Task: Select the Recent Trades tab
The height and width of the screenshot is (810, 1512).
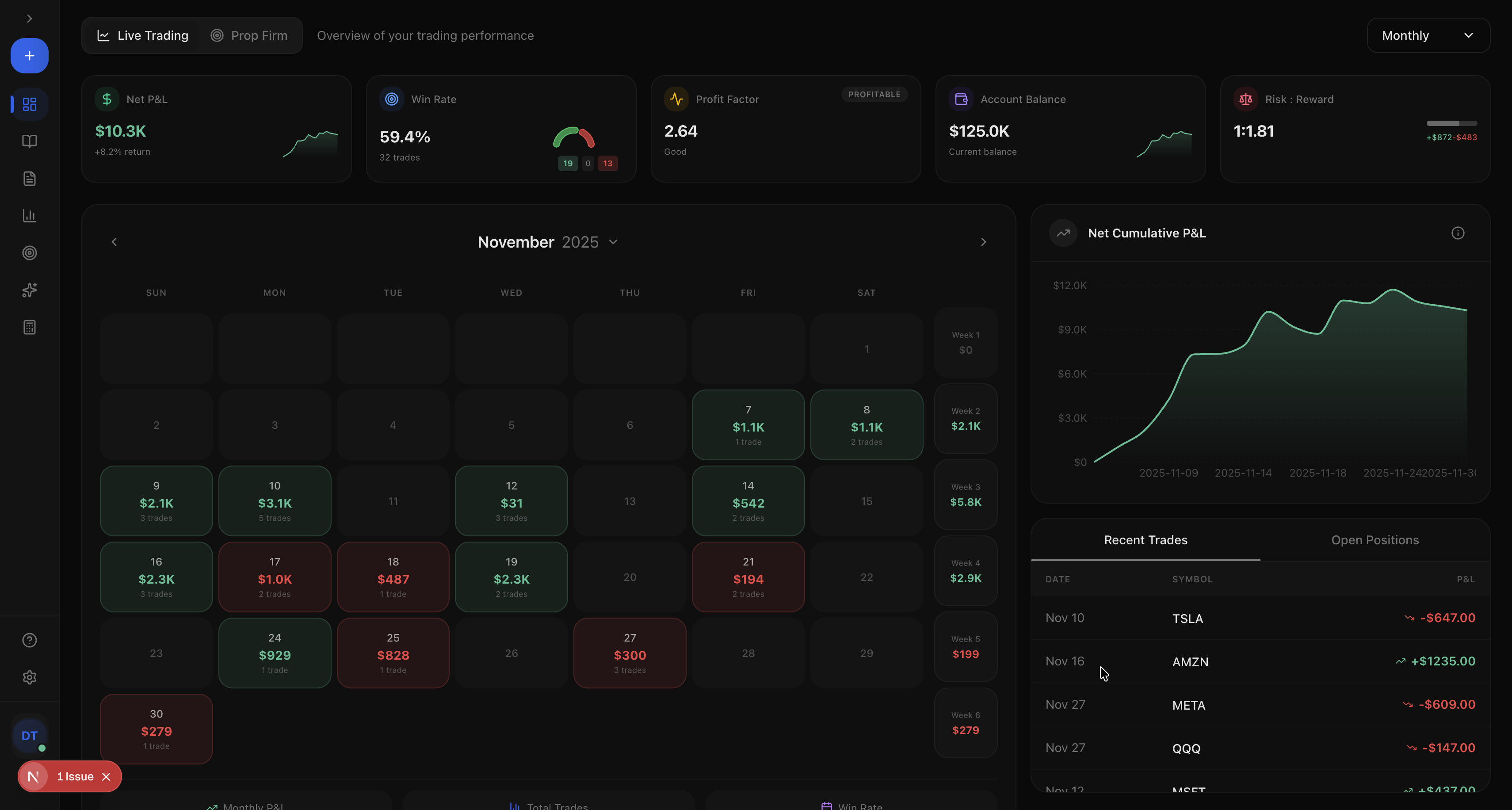Action: coord(1145,540)
